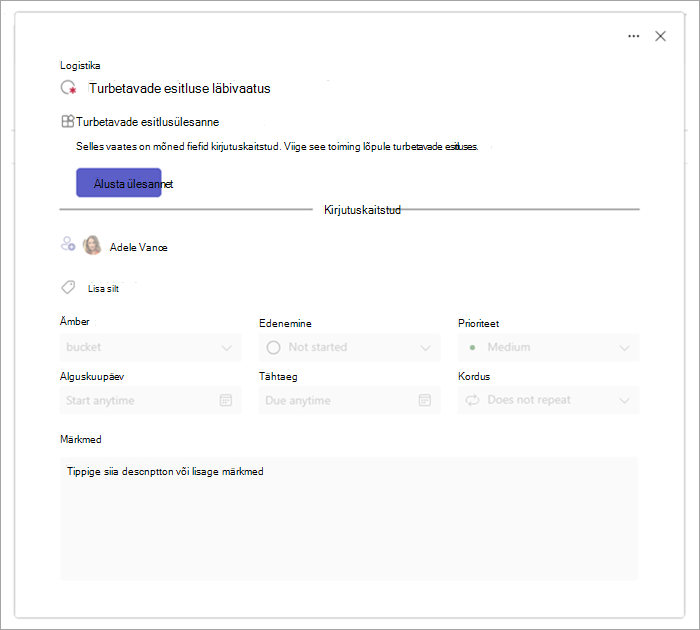The width and height of the screenshot is (700, 630).
Task: Open the Ämber bucket dropdown
Action: click(150, 347)
